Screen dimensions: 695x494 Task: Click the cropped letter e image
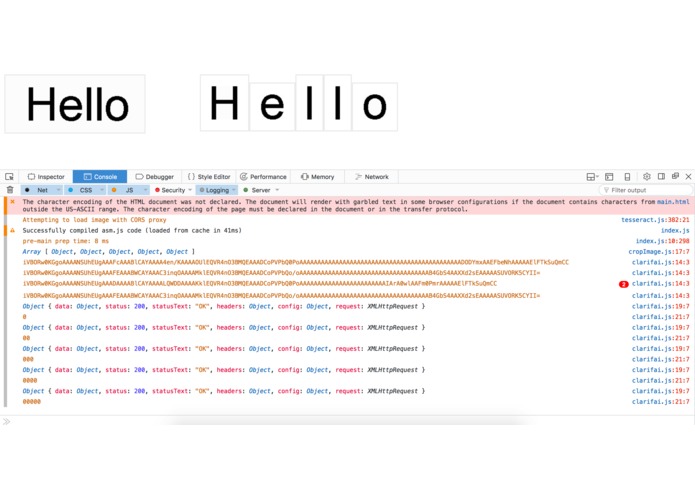[x=273, y=106]
